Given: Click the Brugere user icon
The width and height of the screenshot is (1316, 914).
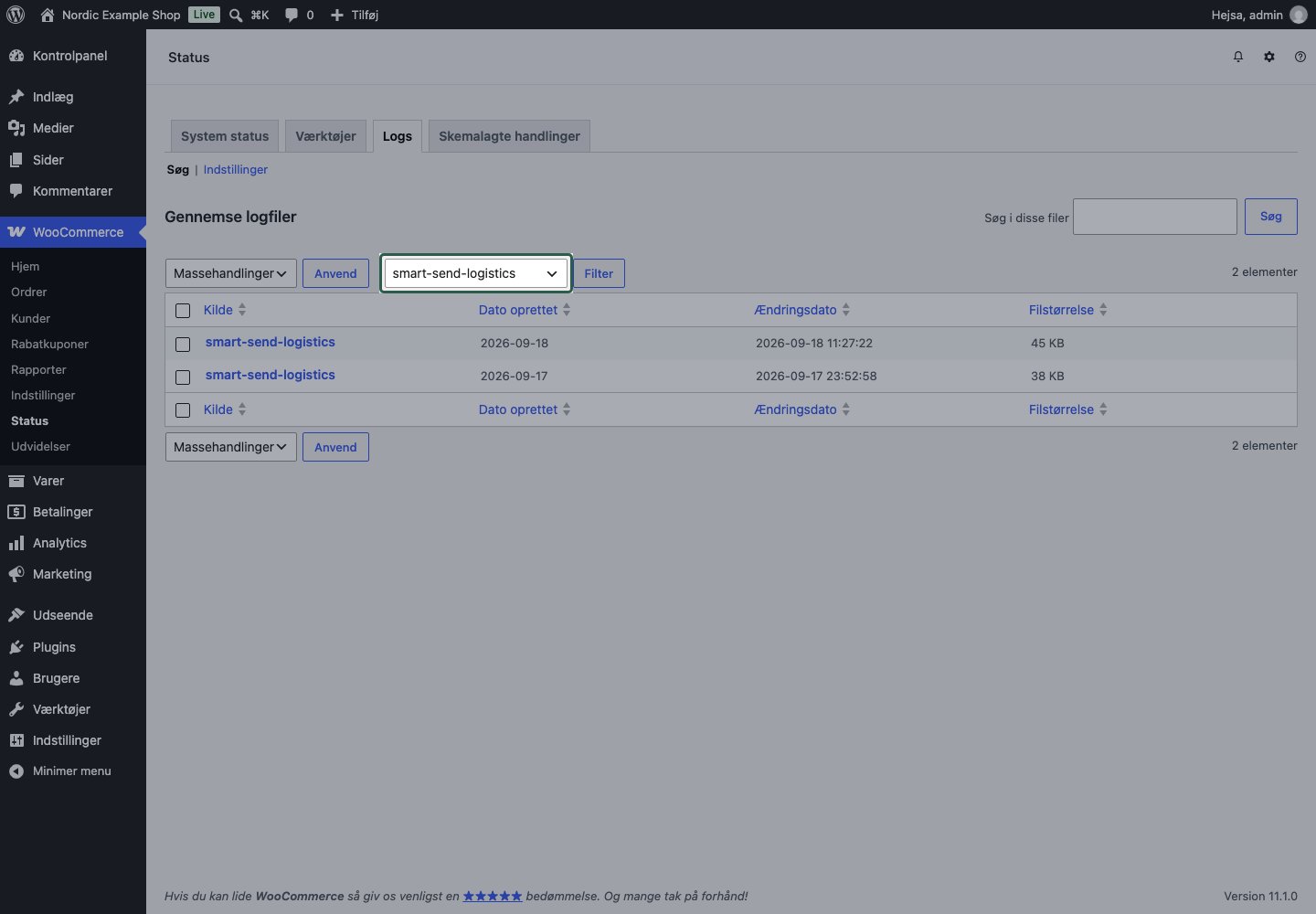Looking at the screenshot, I should coord(16,678).
